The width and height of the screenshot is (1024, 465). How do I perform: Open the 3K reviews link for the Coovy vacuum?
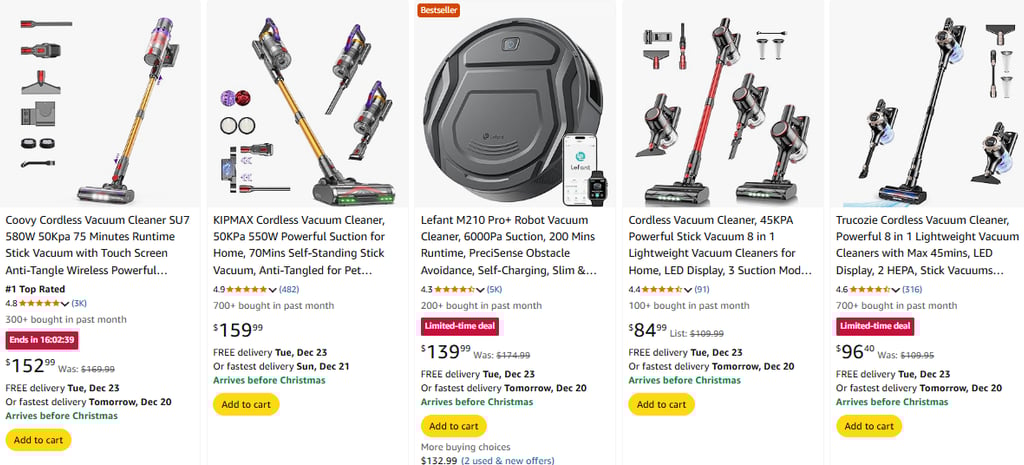pyautogui.click(x=79, y=304)
